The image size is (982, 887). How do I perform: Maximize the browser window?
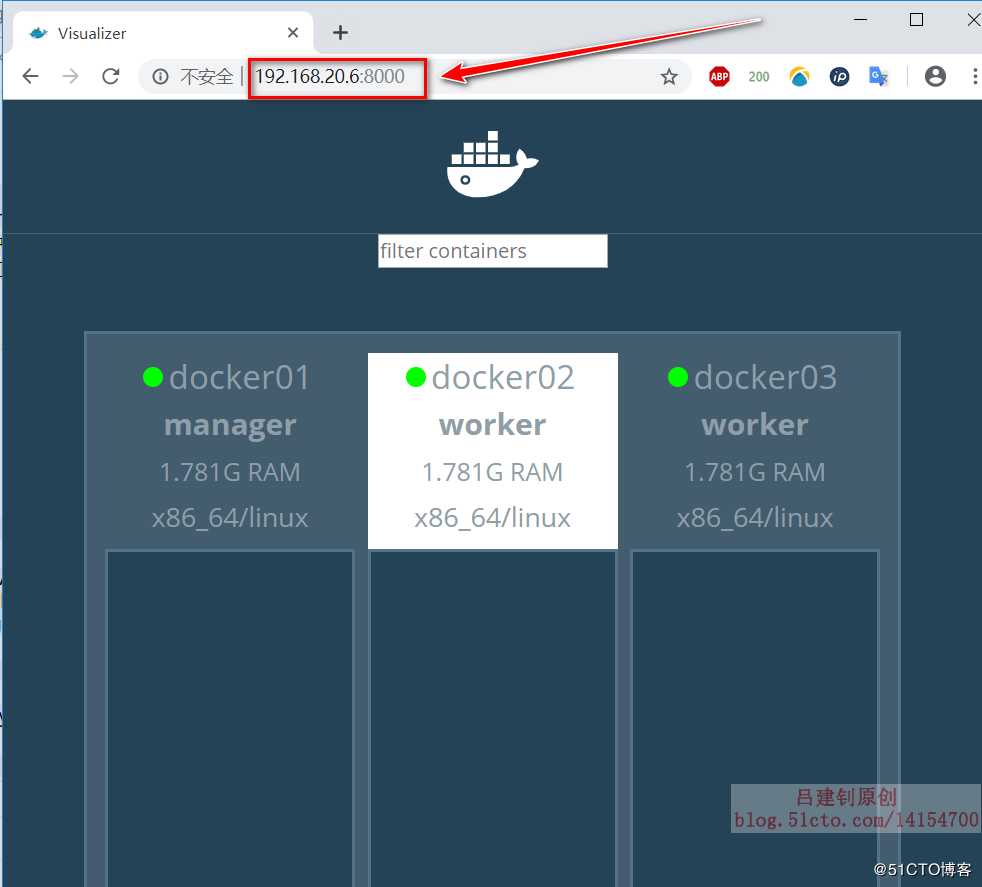click(916, 19)
